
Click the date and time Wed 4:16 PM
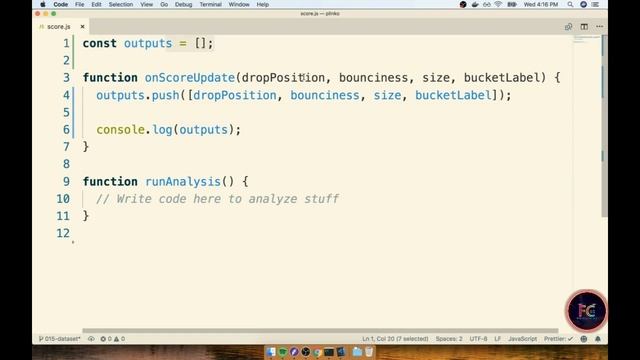click(x=541, y=4)
